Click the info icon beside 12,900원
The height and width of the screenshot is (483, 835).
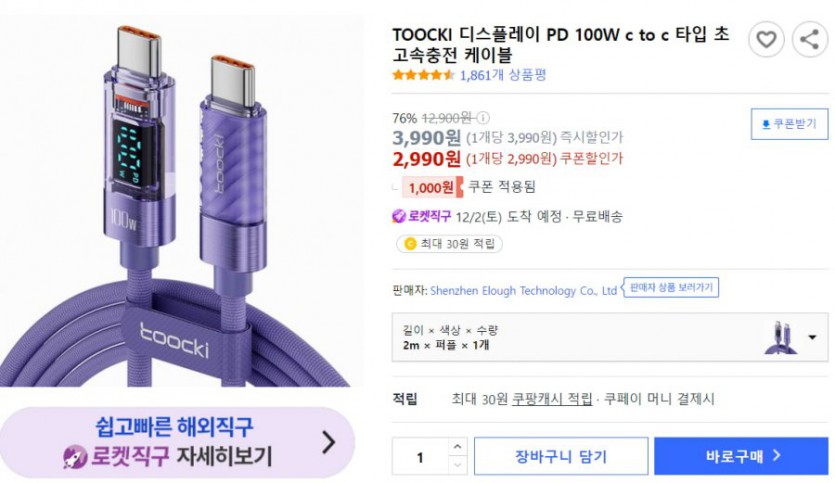(x=483, y=117)
